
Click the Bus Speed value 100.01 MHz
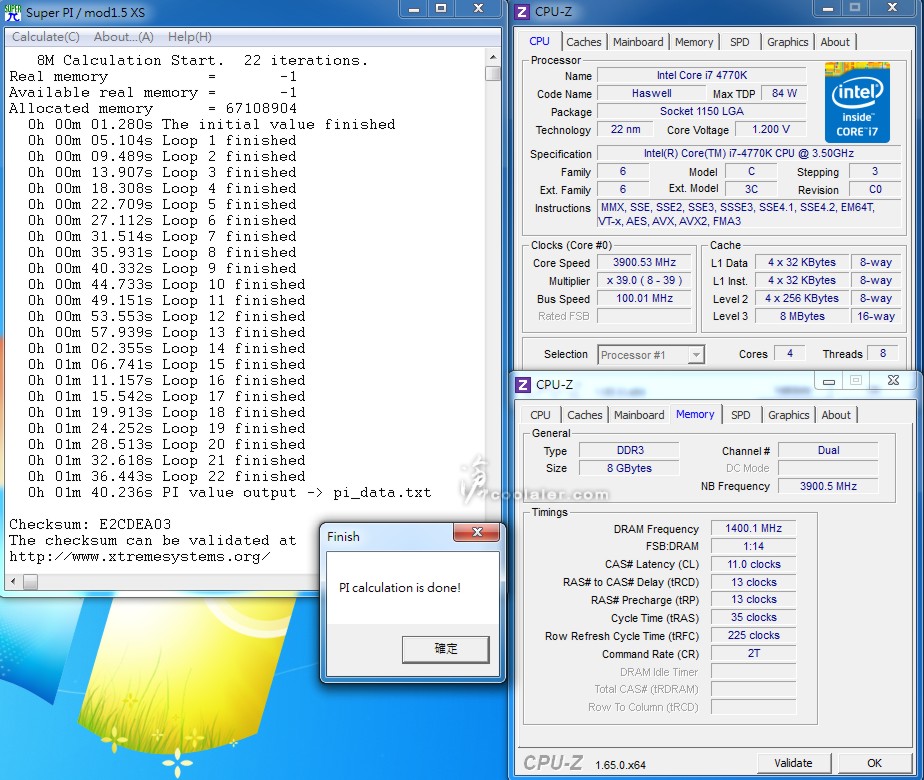[x=644, y=298]
